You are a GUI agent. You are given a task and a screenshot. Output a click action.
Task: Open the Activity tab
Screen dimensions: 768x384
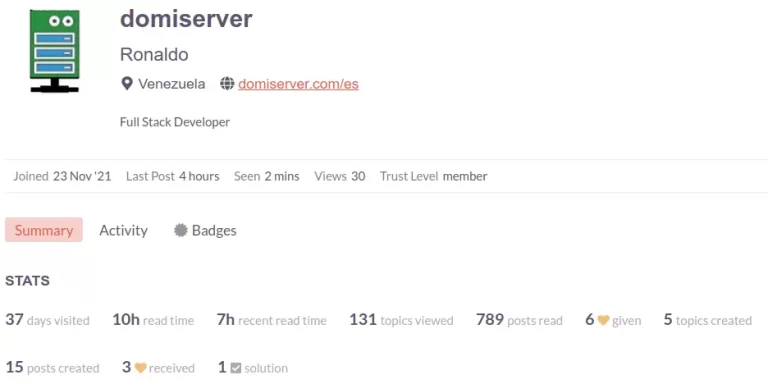pyautogui.click(x=123, y=230)
